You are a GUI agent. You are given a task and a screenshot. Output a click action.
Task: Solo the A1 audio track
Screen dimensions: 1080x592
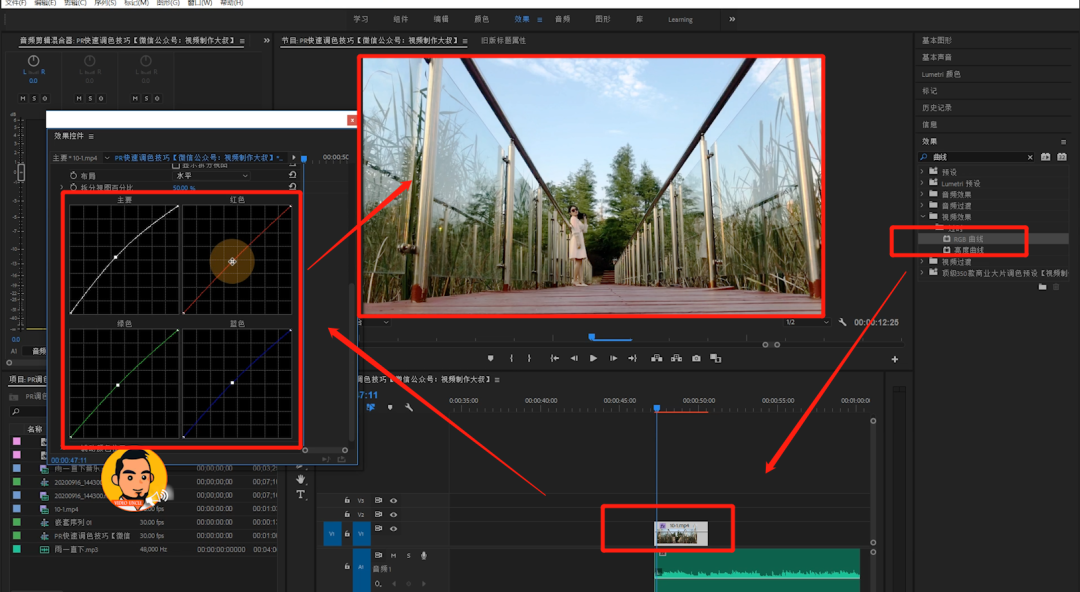click(x=408, y=555)
